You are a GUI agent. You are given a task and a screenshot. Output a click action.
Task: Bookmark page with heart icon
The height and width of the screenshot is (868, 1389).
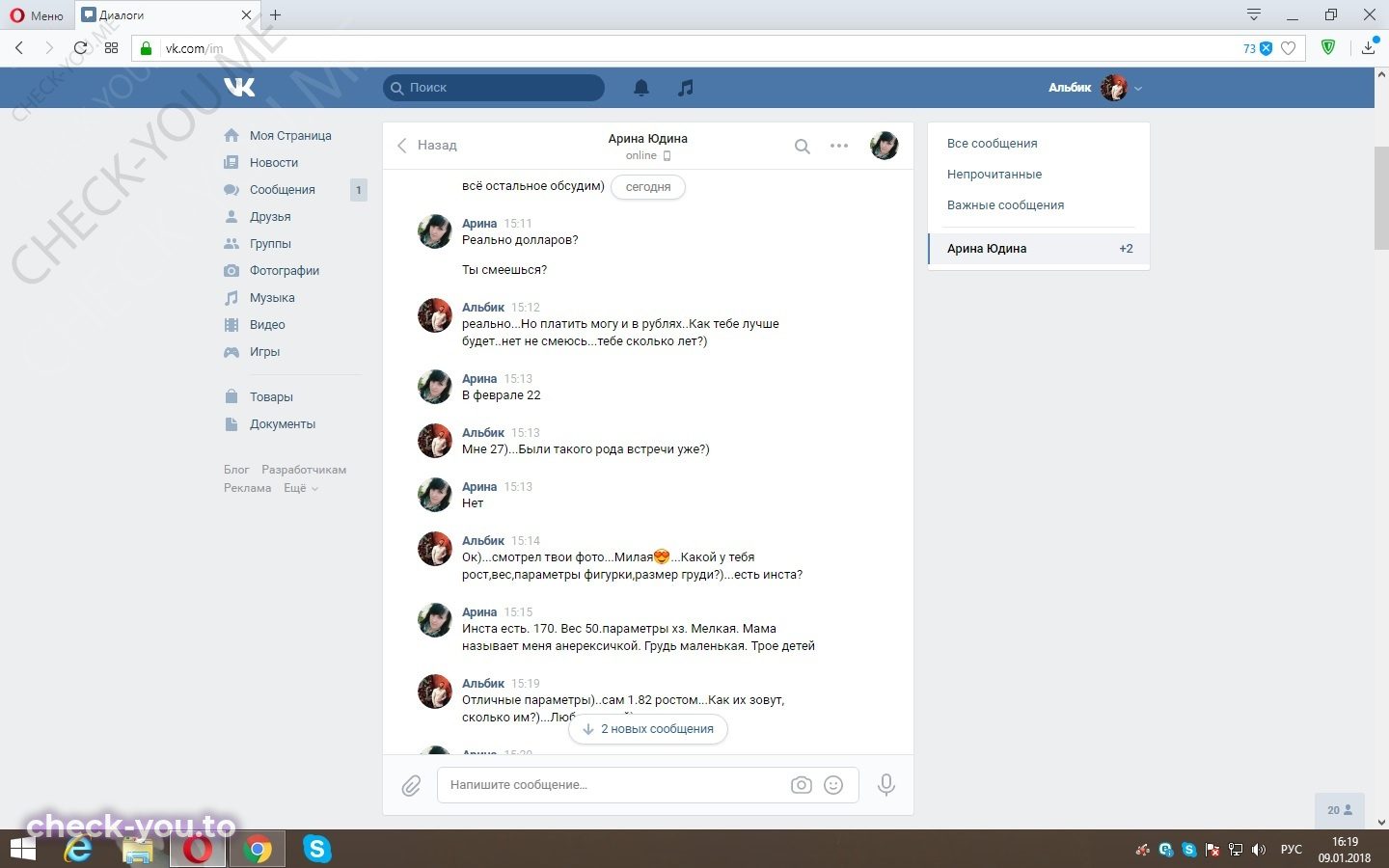tap(1289, 48)
